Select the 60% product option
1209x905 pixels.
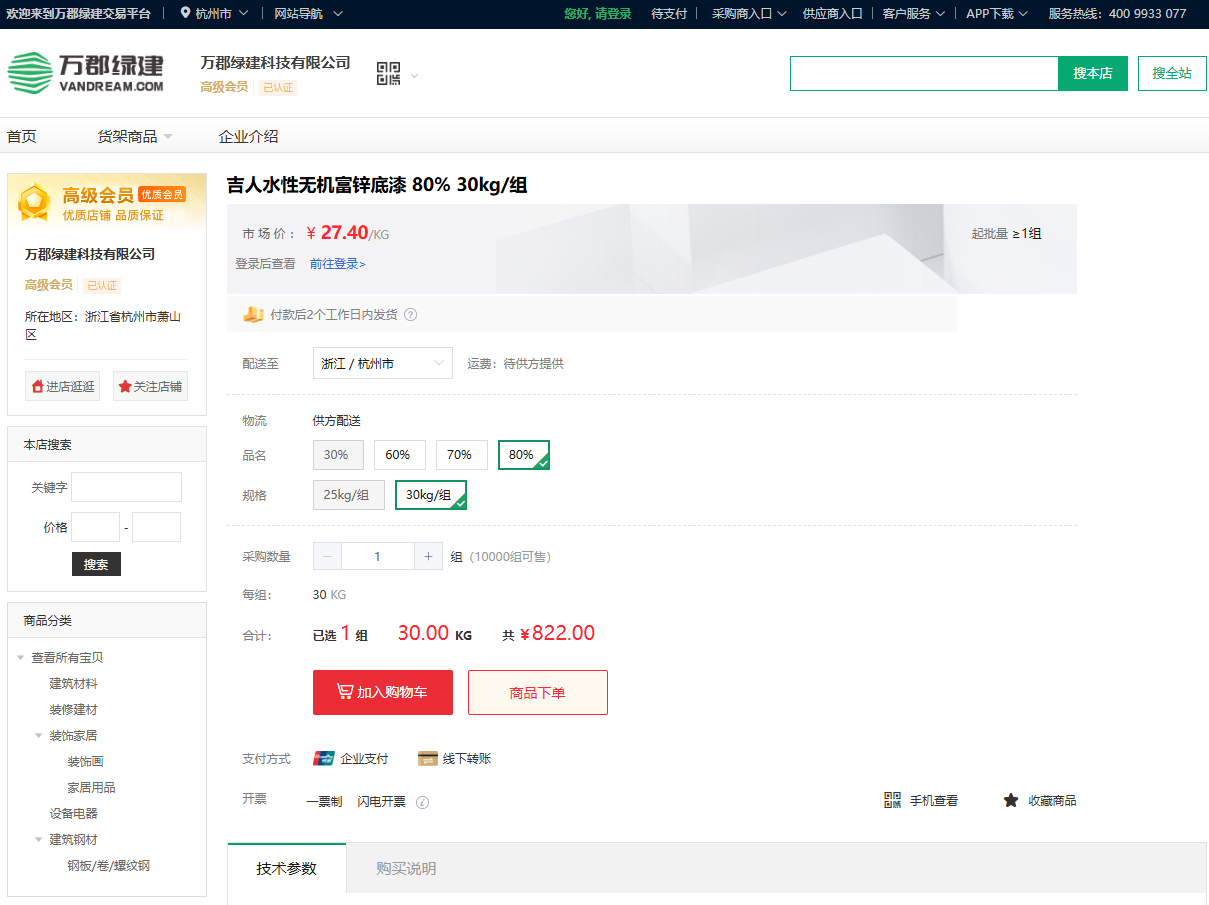click(399, 455)
